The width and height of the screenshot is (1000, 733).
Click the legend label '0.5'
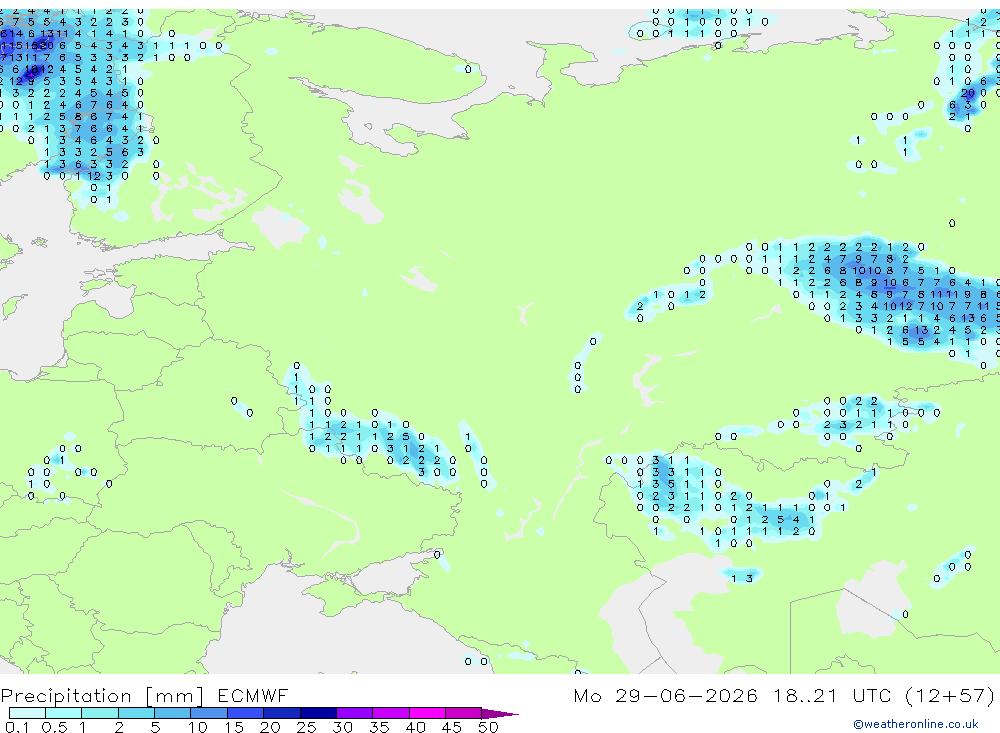(x=54, y=727)
